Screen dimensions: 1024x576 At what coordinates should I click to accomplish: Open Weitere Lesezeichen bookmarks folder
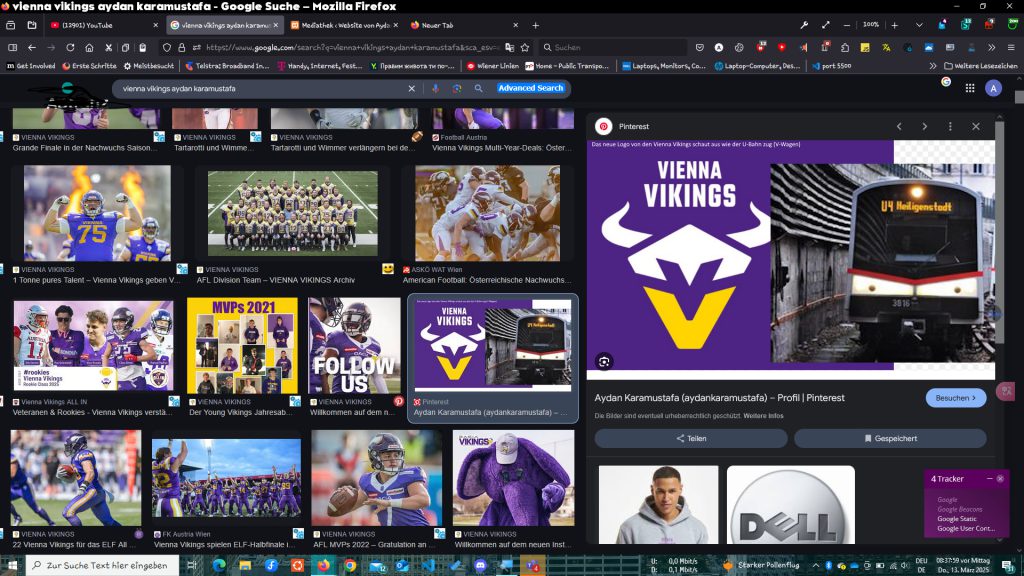[x=981, y=66]
